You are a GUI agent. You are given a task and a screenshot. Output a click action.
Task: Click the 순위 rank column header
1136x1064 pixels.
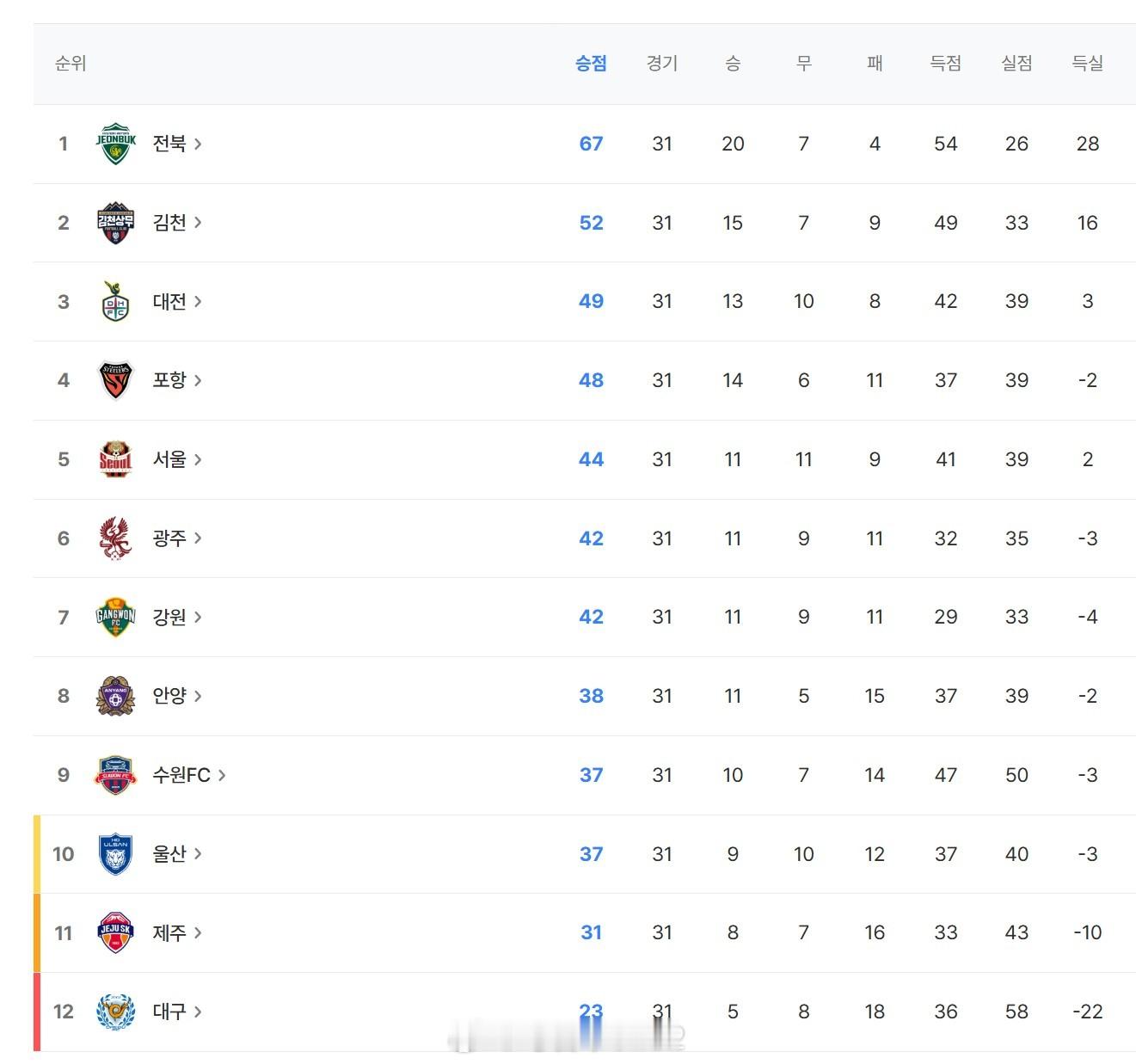[x=71, y=63]
